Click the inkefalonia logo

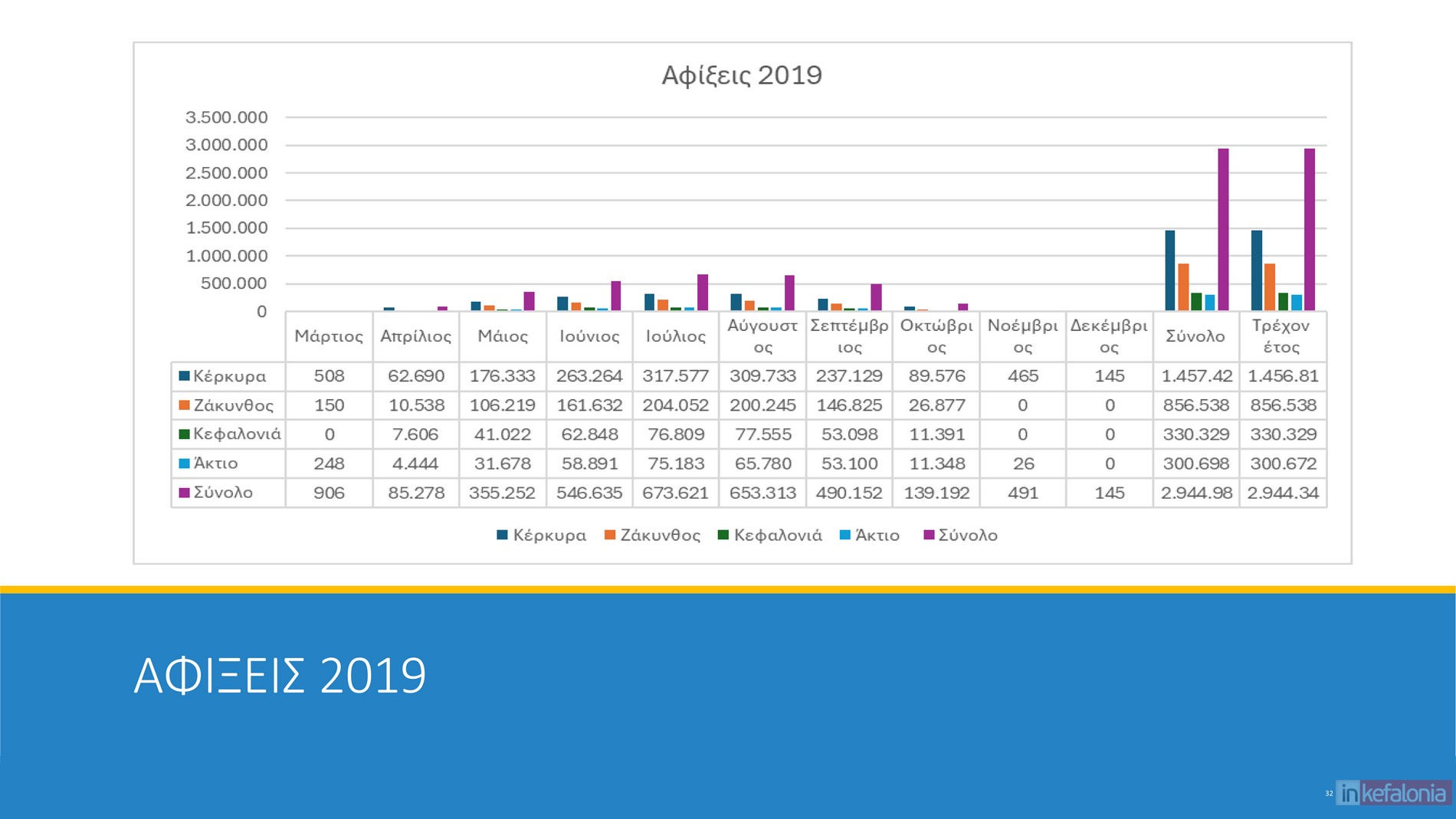pos(1393,793)
